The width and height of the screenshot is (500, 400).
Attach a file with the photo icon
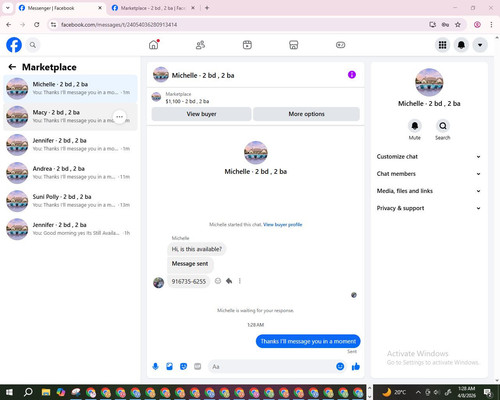pyautogui.click(x=169, y=367)
